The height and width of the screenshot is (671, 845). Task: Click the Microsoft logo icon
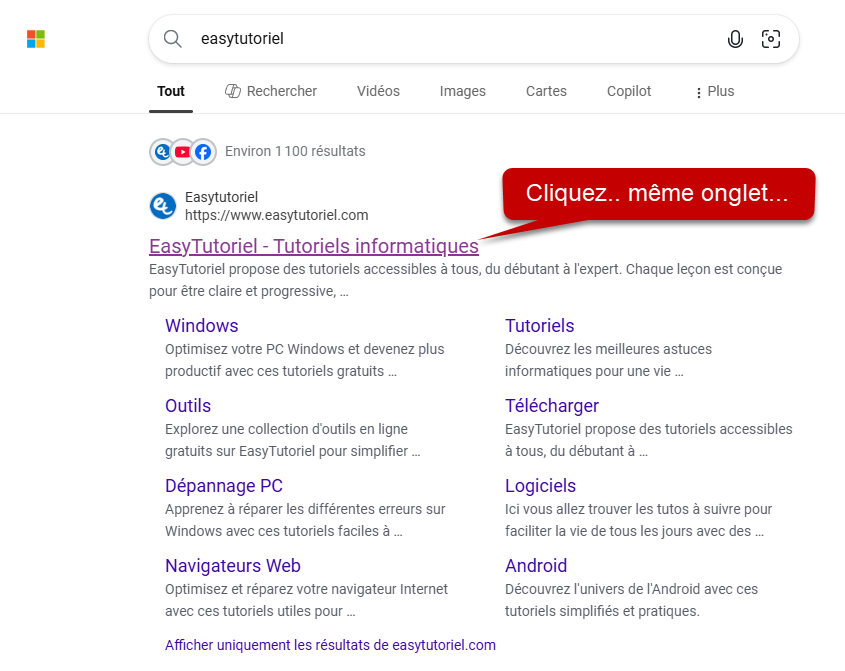[x=36, y=39]
